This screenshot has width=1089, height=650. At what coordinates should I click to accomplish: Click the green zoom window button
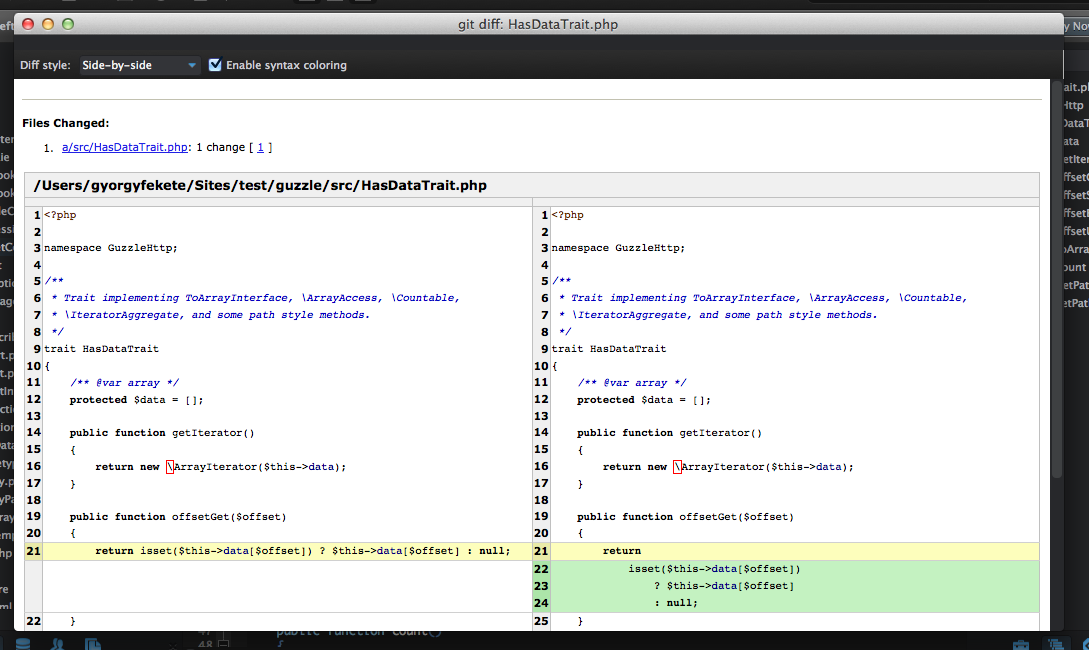tap(68, 23)
